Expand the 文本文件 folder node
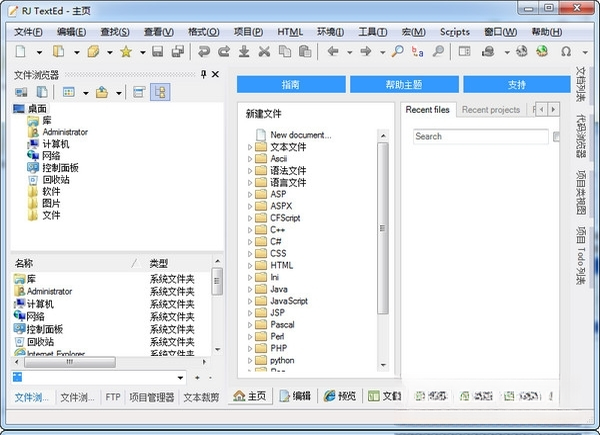The width and height of the screenshot is (600, 435). [x=250, y=147]
